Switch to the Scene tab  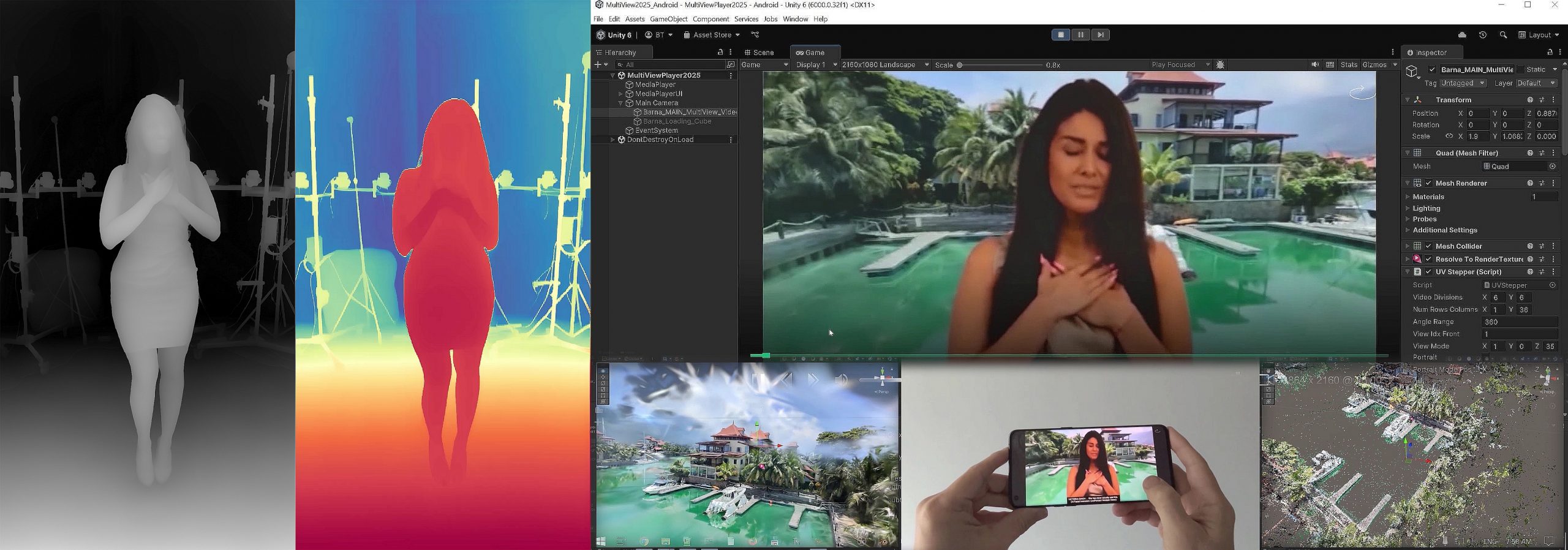pyautogui.click(x=759, y=53)
